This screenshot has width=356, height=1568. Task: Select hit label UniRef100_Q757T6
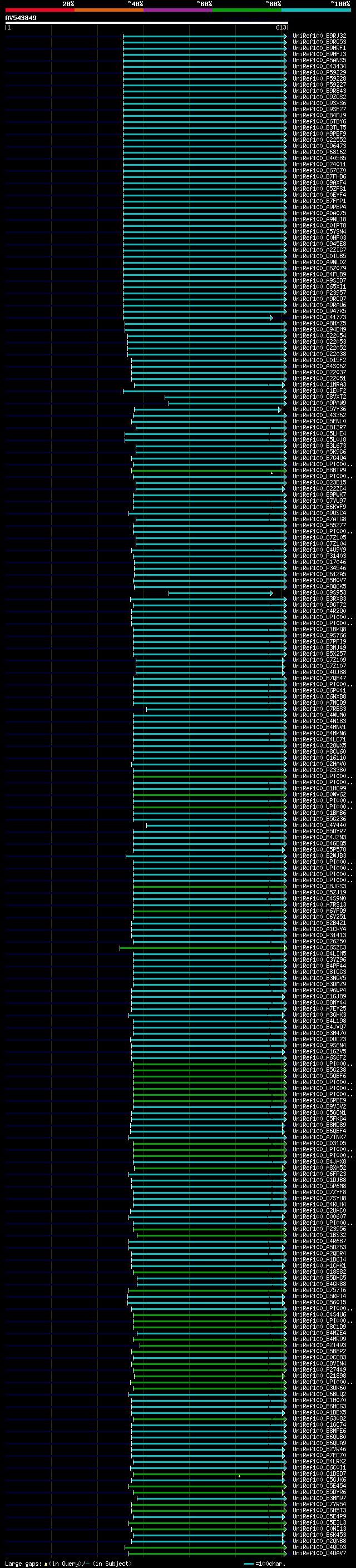[x=319, y=1290]
